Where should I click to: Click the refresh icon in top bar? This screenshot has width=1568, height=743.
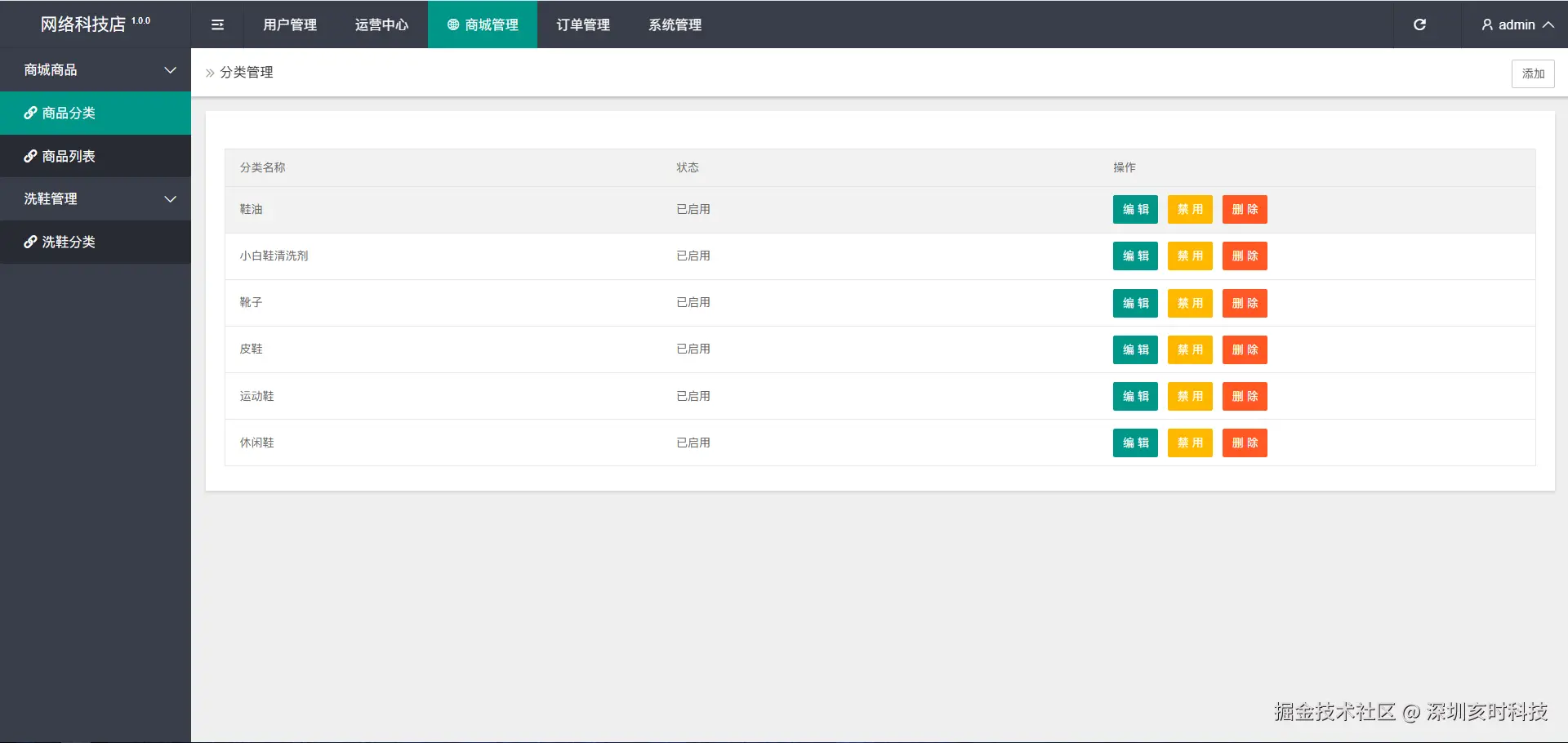click(1419, 24)
